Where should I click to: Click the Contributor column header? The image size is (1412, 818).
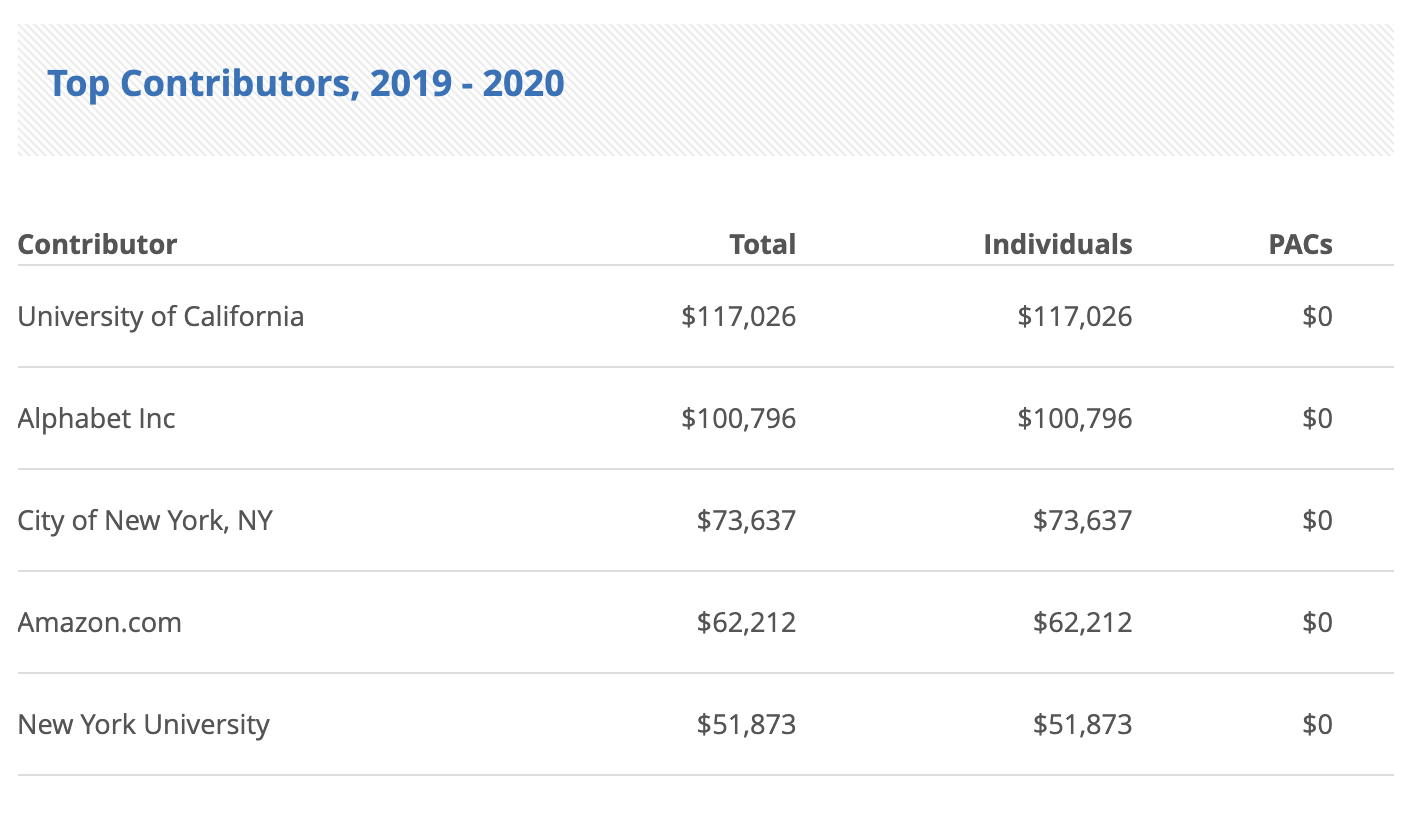pyautogui.click(x=97, y=244)
